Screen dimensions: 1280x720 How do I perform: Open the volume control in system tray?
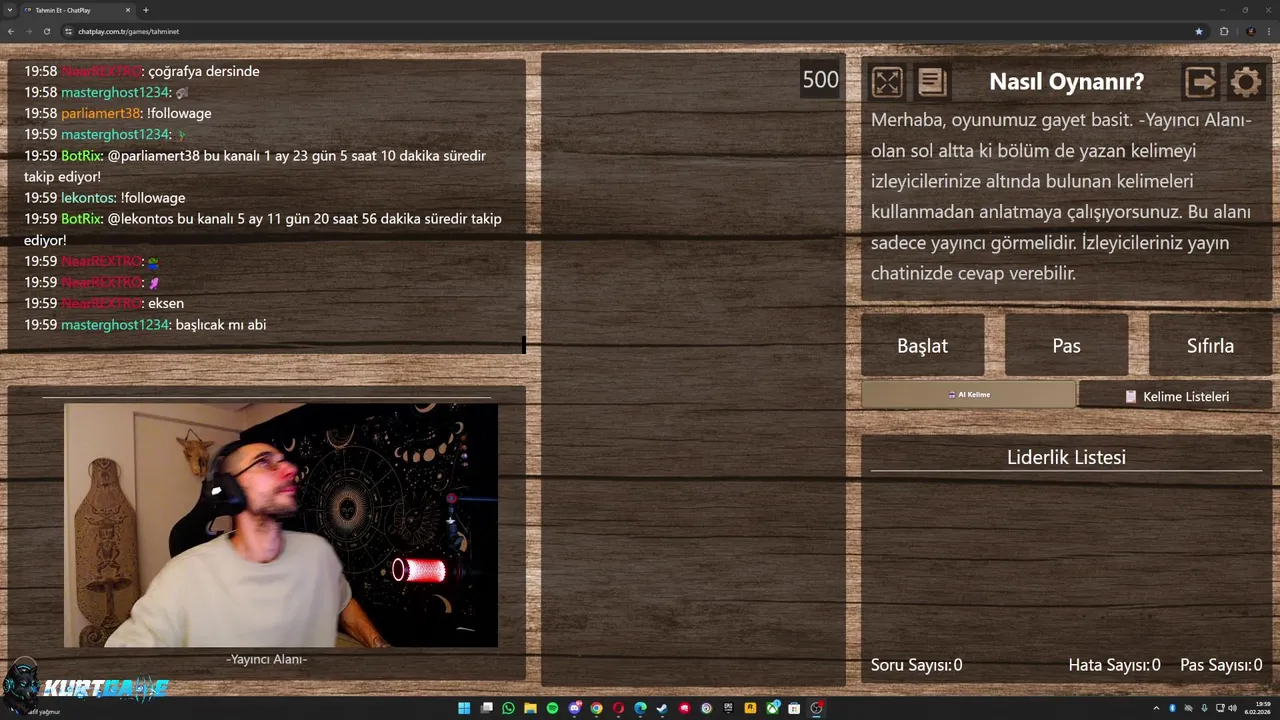point(1232,708)
